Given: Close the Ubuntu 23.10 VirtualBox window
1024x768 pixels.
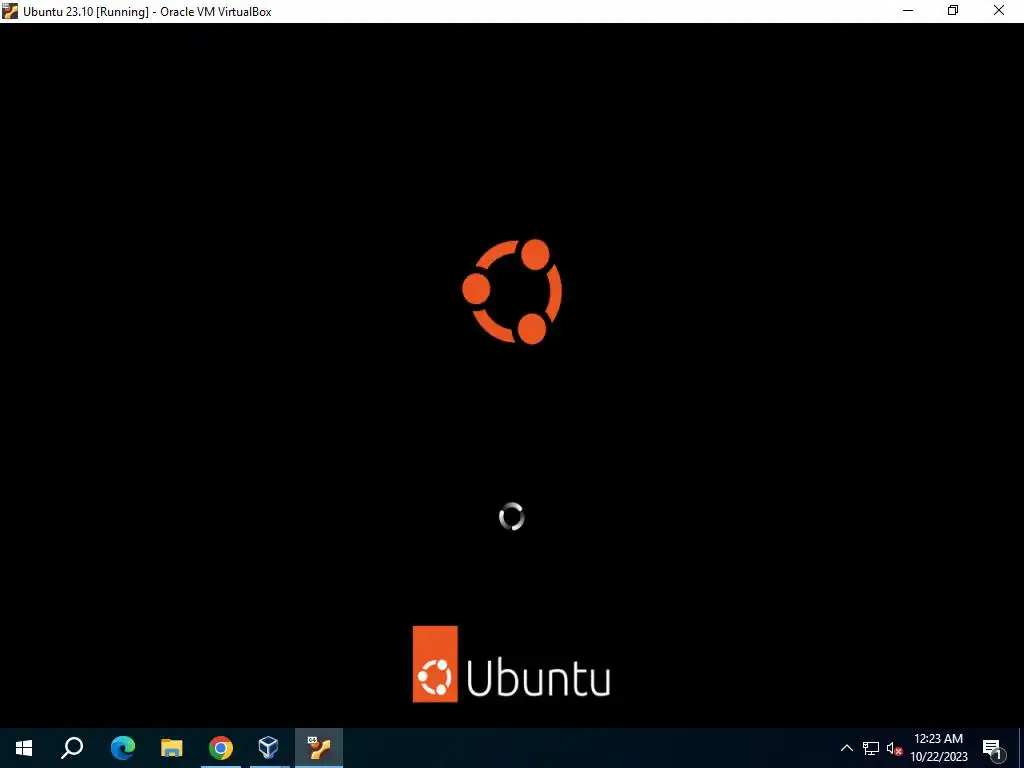Looking at the screenshot, I should (999, 11).
